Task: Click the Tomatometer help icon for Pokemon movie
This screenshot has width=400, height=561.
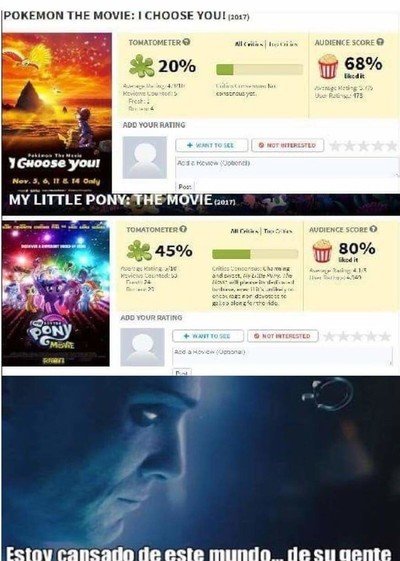Action: coord(186,42)
